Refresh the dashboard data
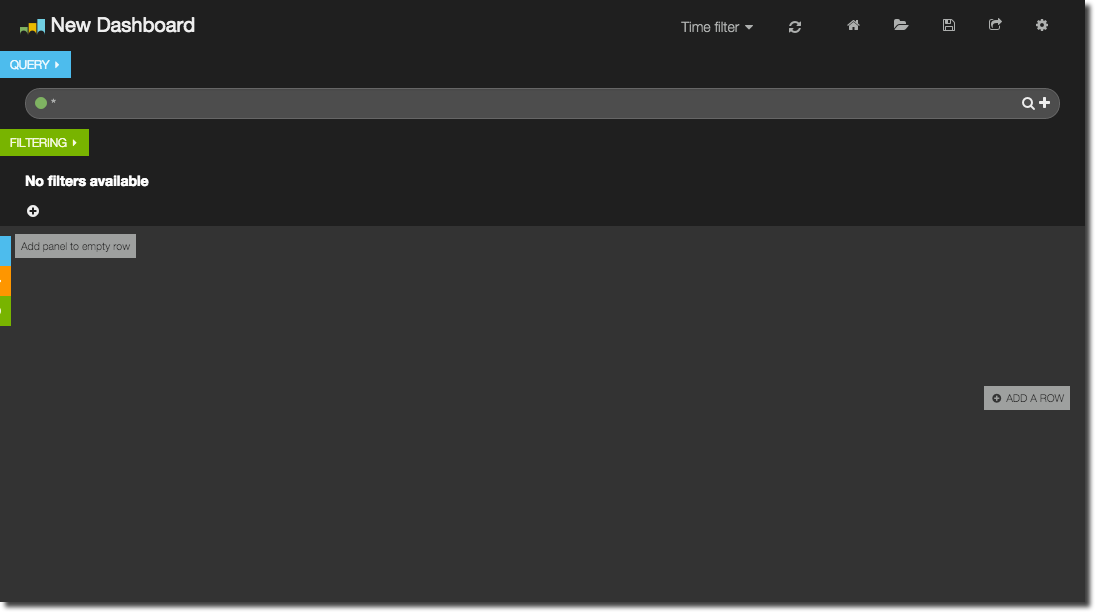Image resolution: width=1095 pixels, height=612 pixels. 795,27
